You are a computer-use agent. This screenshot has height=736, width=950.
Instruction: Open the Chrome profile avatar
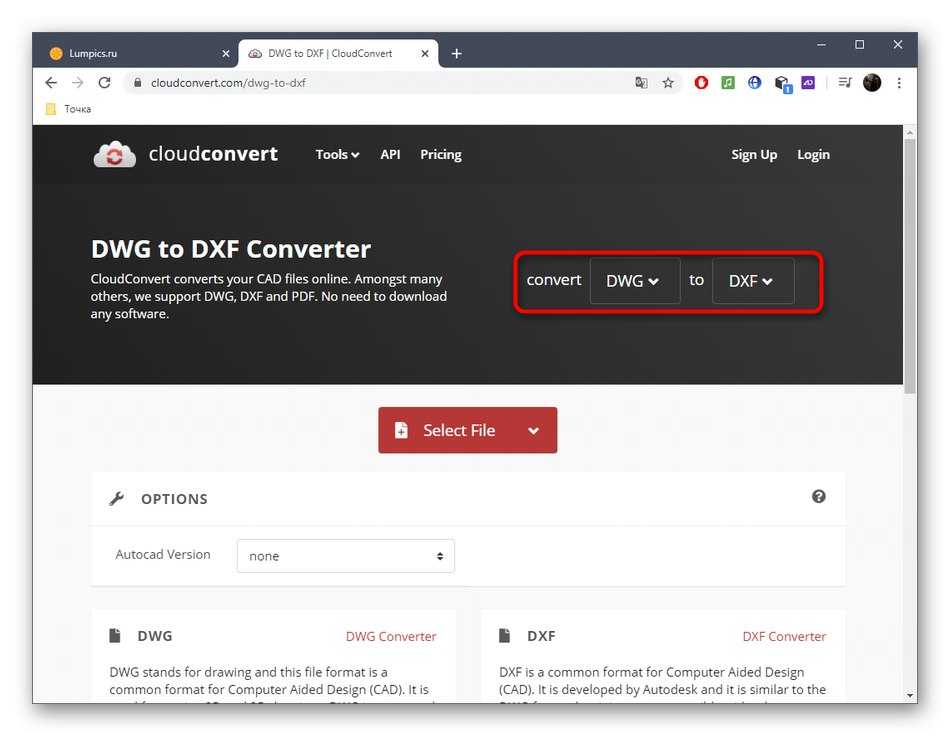click(872, 83)
